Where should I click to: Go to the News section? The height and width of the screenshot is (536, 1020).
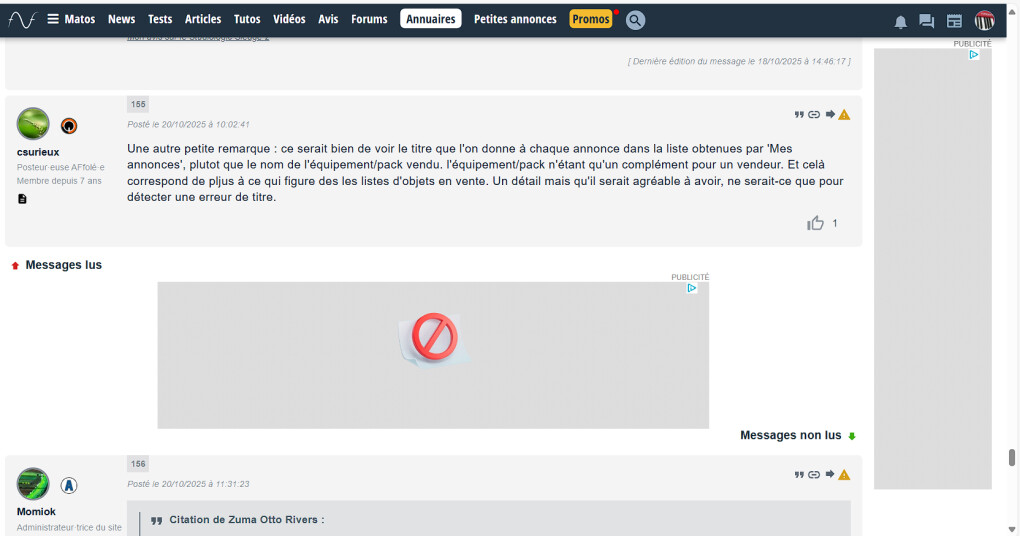[122, 20]
